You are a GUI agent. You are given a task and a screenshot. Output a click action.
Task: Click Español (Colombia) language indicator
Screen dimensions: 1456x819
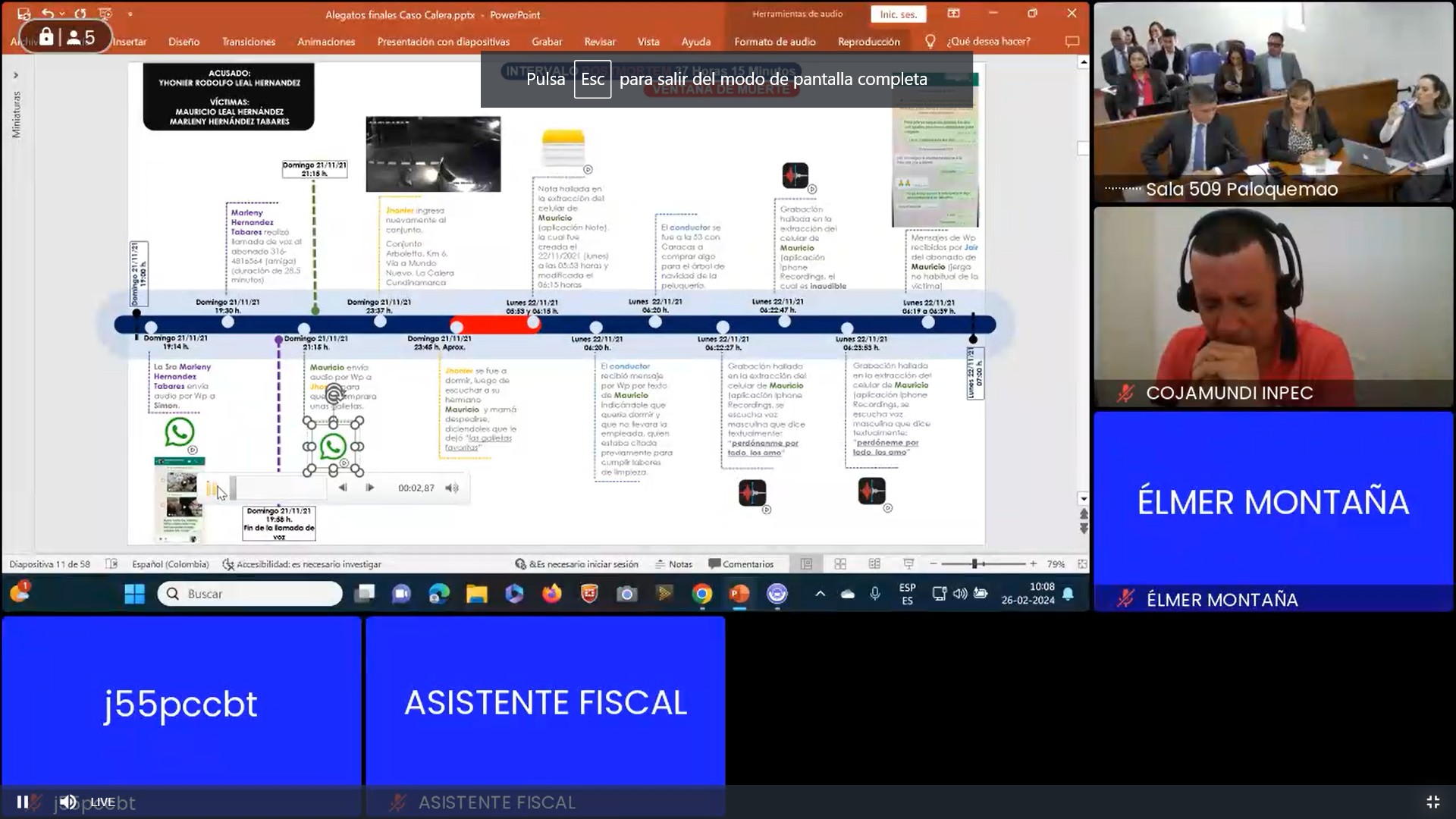point(171,564)
